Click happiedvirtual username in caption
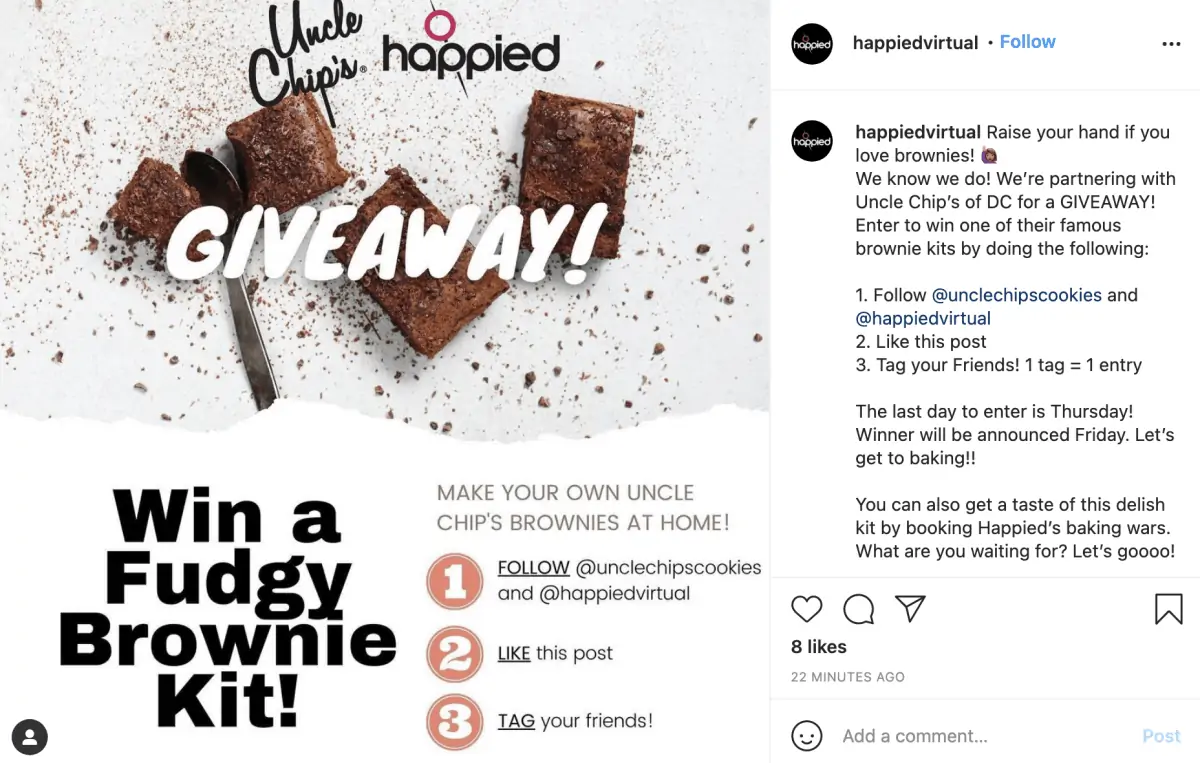The image size is (1200, 763). (x=918, y=132)
